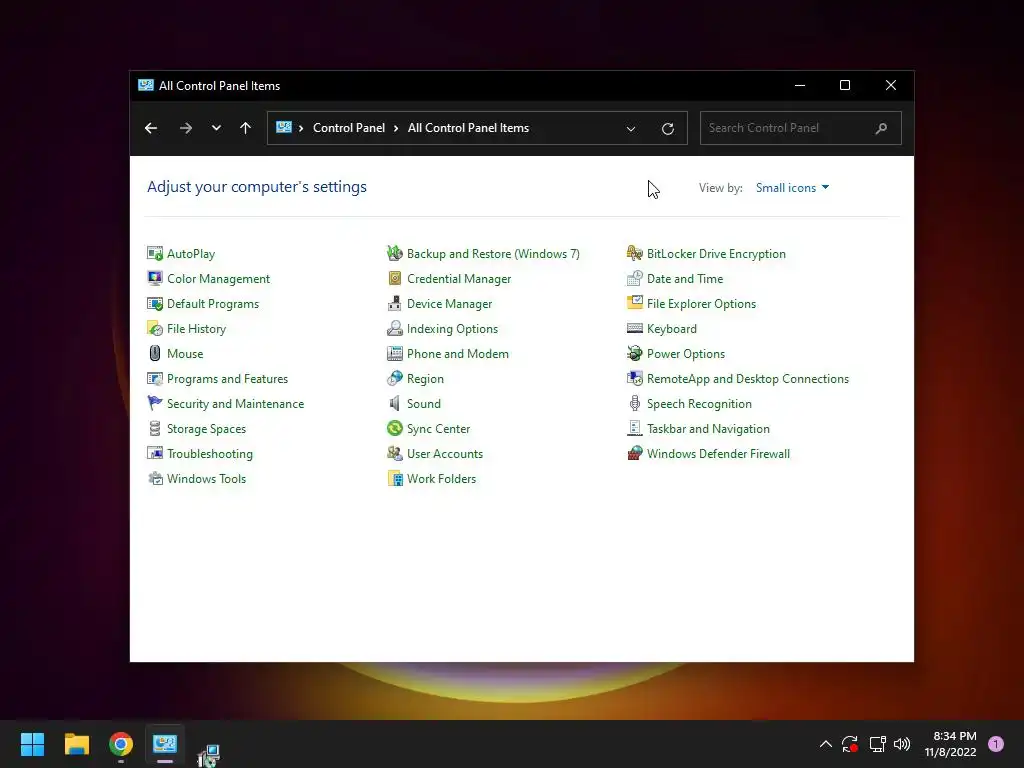Click the File Explorer Options folder icon
Screen dimensions: 1024x768
pos(634,304)
